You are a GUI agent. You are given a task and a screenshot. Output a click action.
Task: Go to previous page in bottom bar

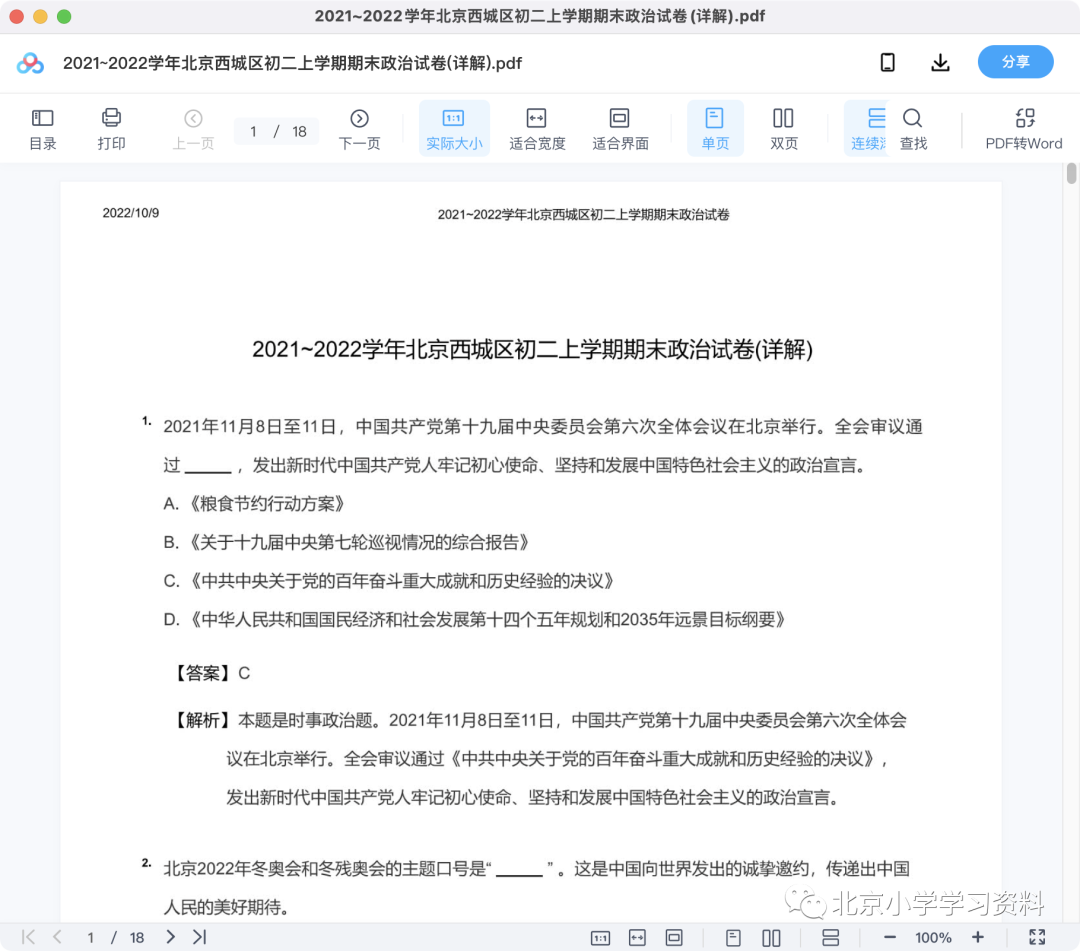click(57, 937)
